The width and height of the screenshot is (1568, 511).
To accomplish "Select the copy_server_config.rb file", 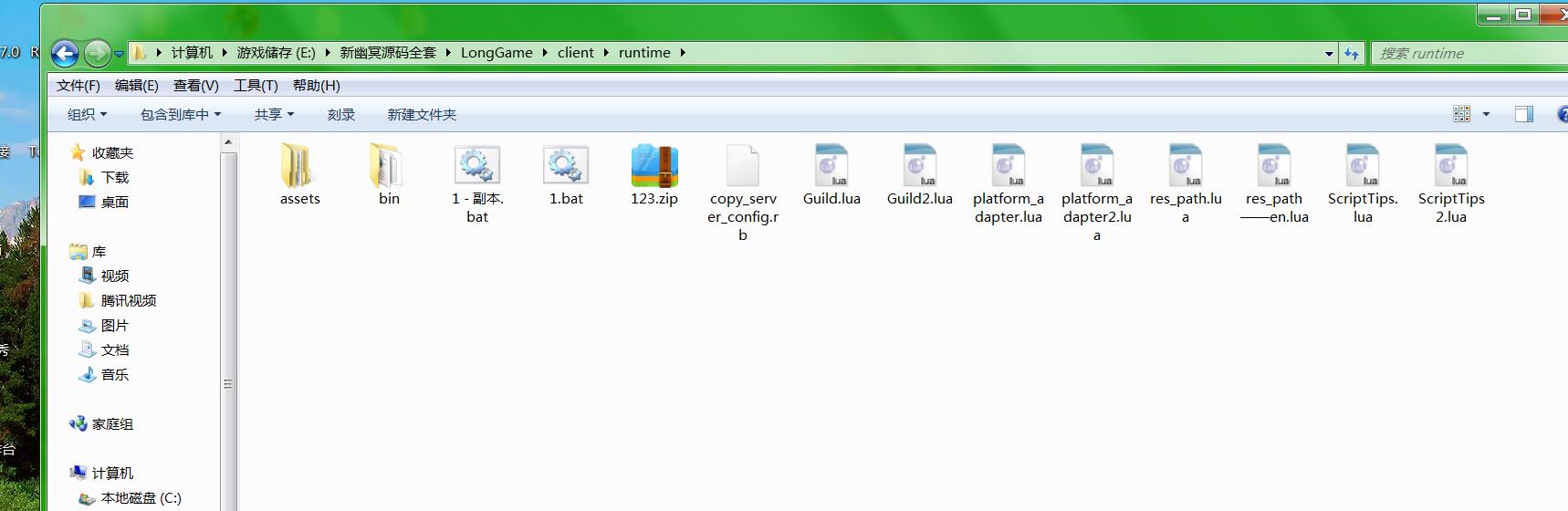I will (x=743, y=167).
